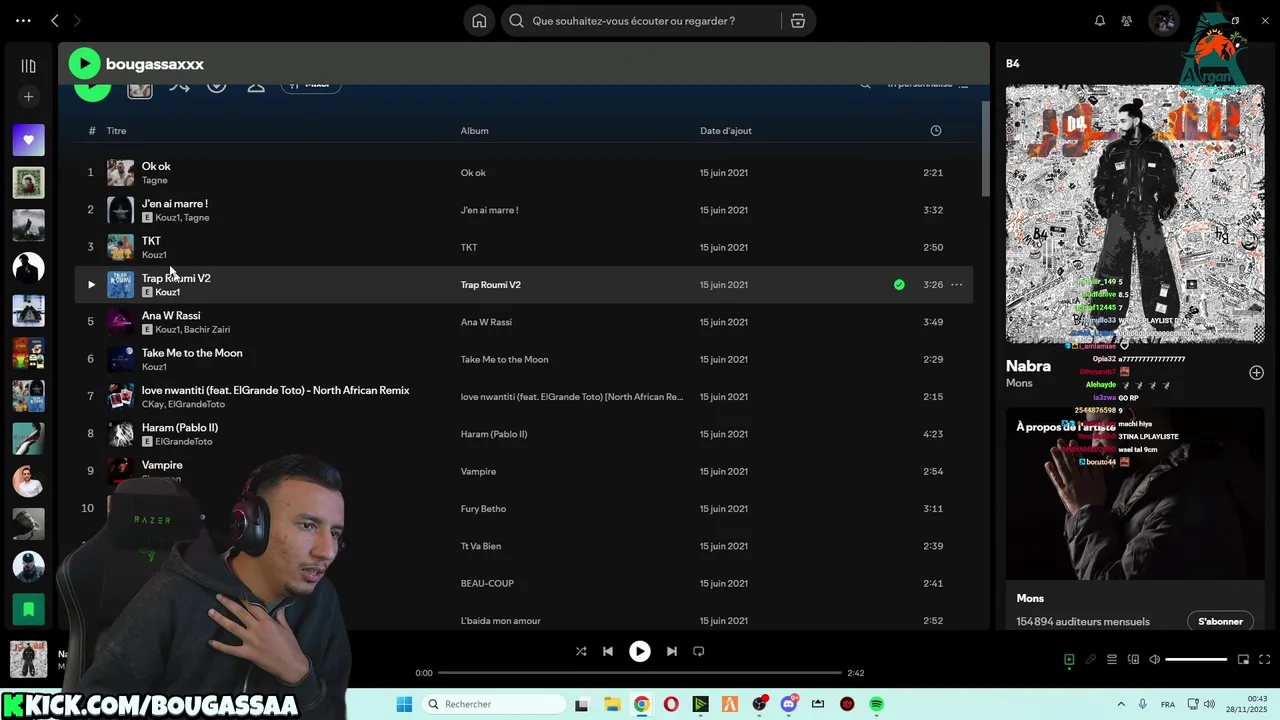The height and width of the screenshot is (720, 1280).
Task: Open Google Chrome from the taskbar
Action: point(641,705)
